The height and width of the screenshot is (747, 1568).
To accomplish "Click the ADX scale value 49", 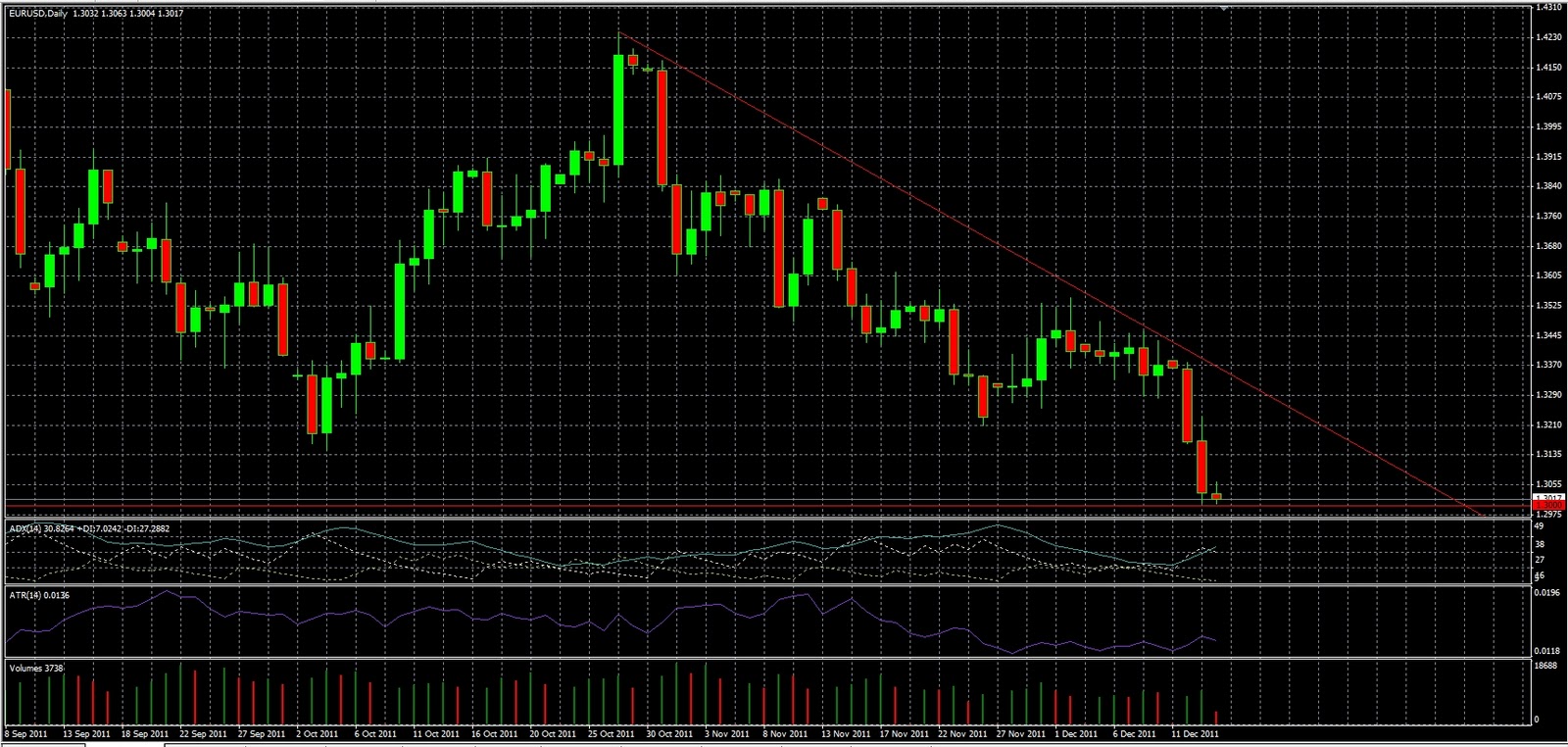I will [1540, 527].
